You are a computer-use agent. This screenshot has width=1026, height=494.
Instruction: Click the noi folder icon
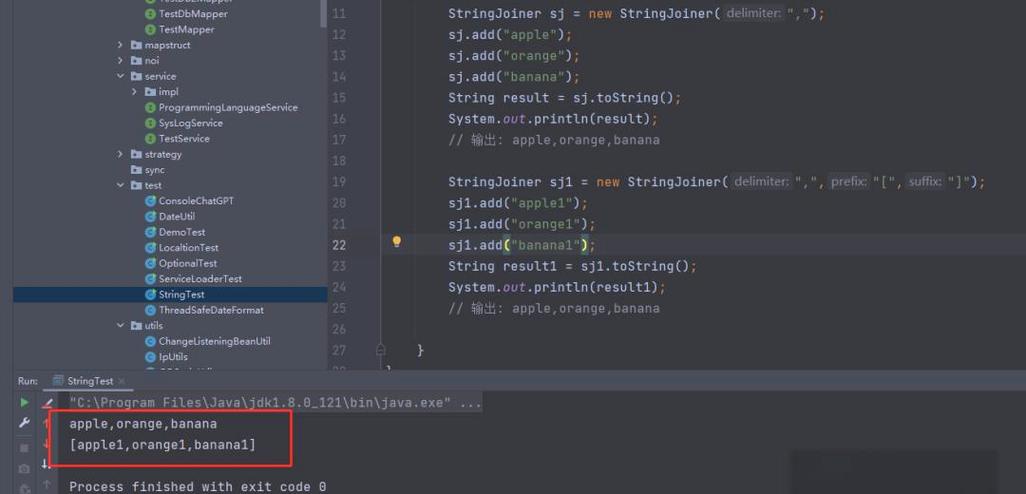(x=136, y=61)
